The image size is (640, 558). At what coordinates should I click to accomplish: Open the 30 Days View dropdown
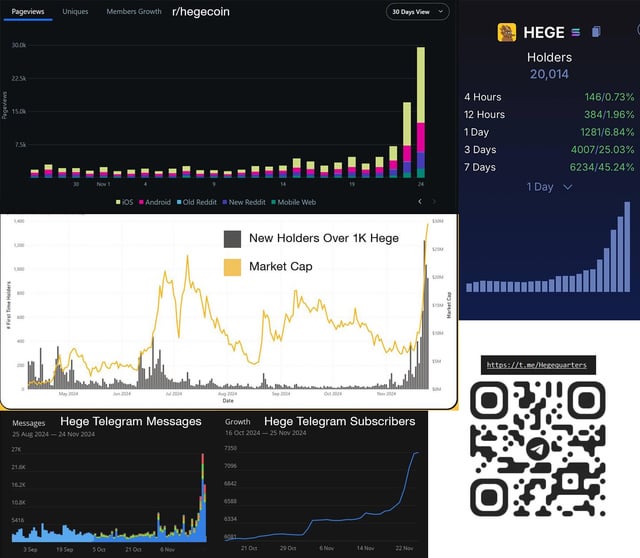(x=417, y=12)
